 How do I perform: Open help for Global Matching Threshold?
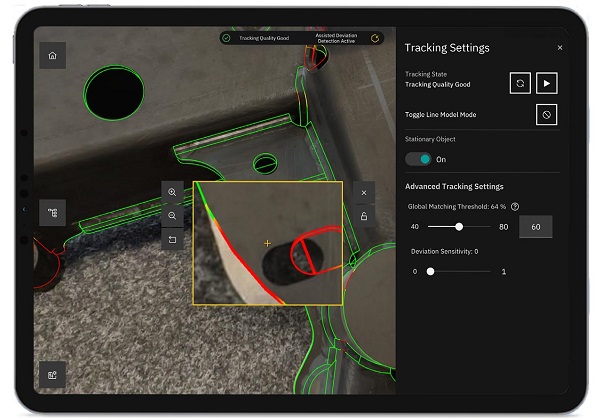click(x=514, y=207)
